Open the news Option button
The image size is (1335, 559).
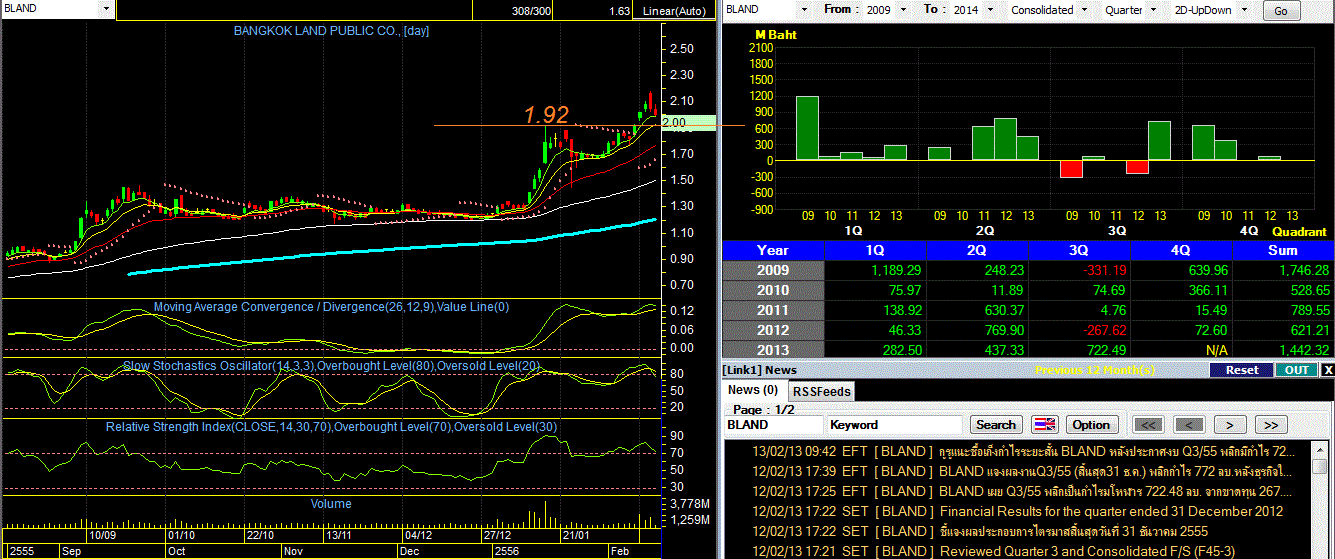(x=1091, y=424)
